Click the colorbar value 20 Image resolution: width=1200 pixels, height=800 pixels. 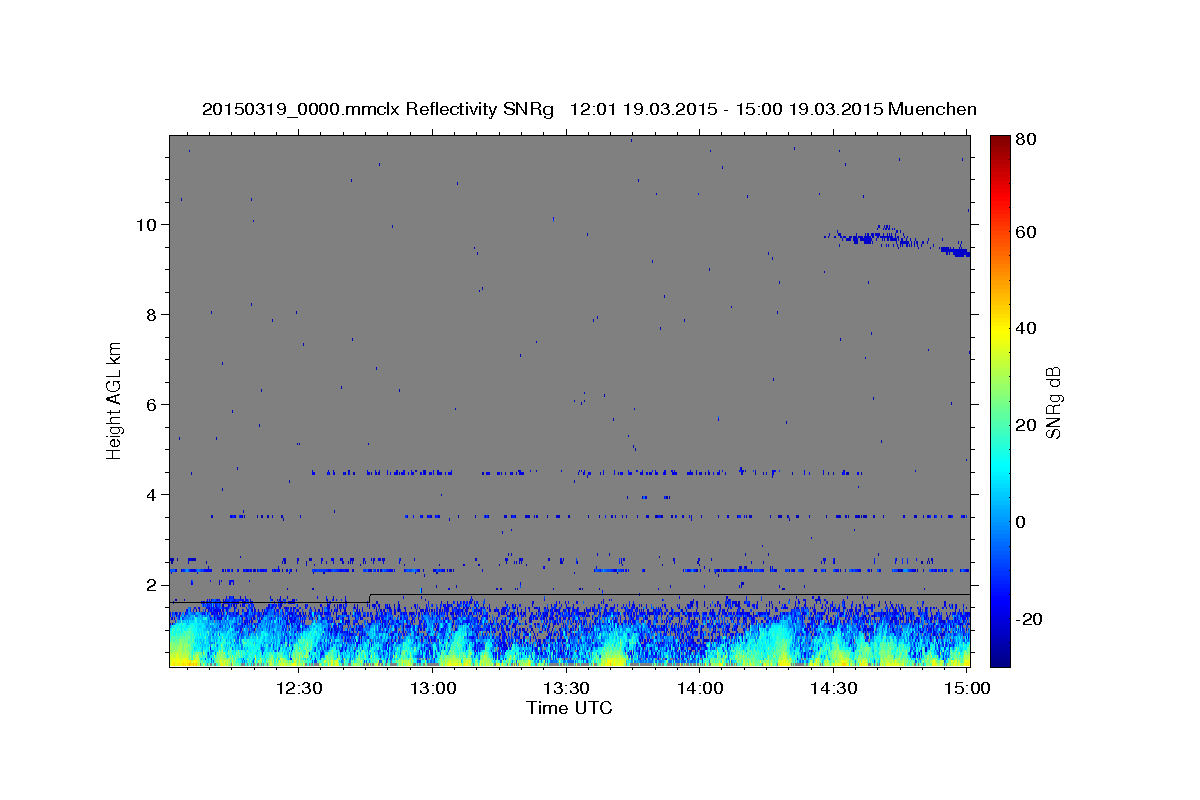pos(1026,425)
